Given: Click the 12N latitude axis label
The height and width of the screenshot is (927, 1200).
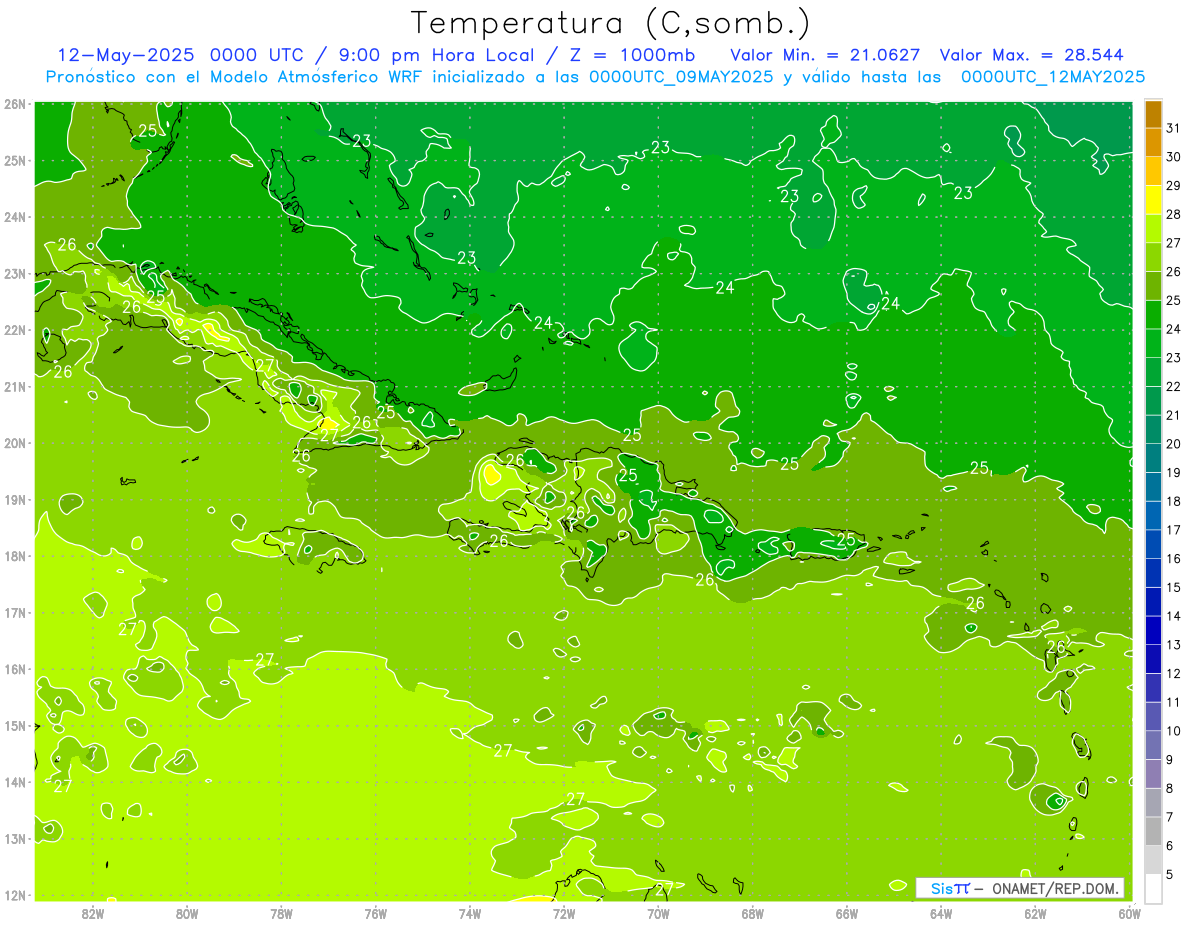Looking at the screenshot, I should coord(14,895).
